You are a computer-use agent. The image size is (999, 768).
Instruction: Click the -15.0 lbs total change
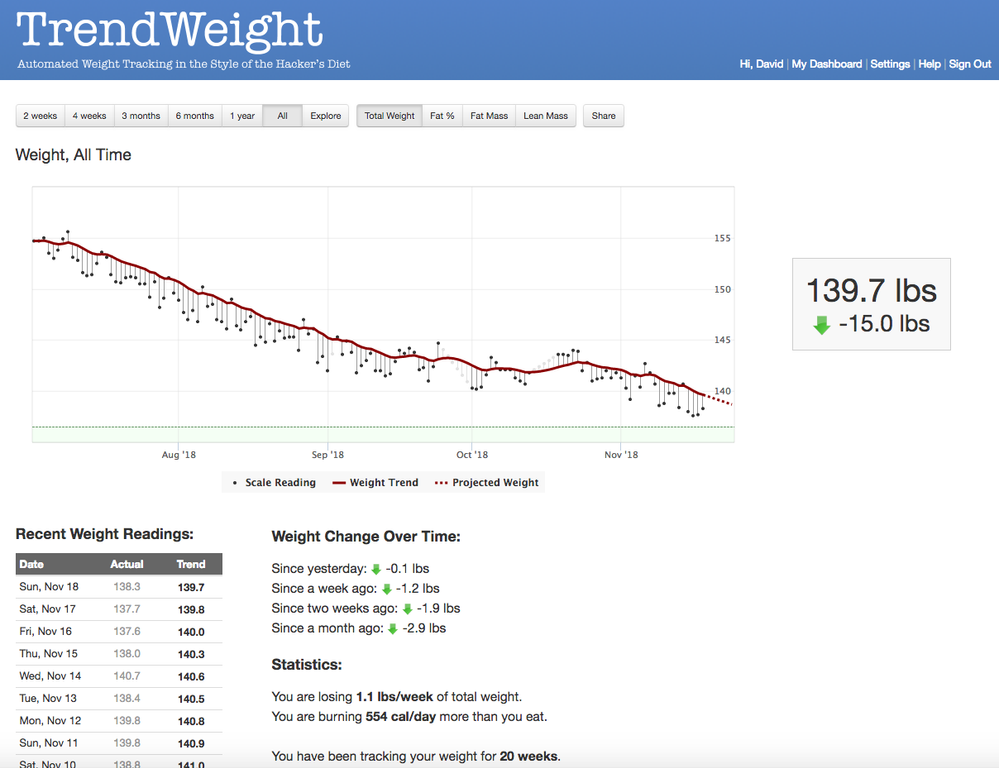[x=884, y=324]
